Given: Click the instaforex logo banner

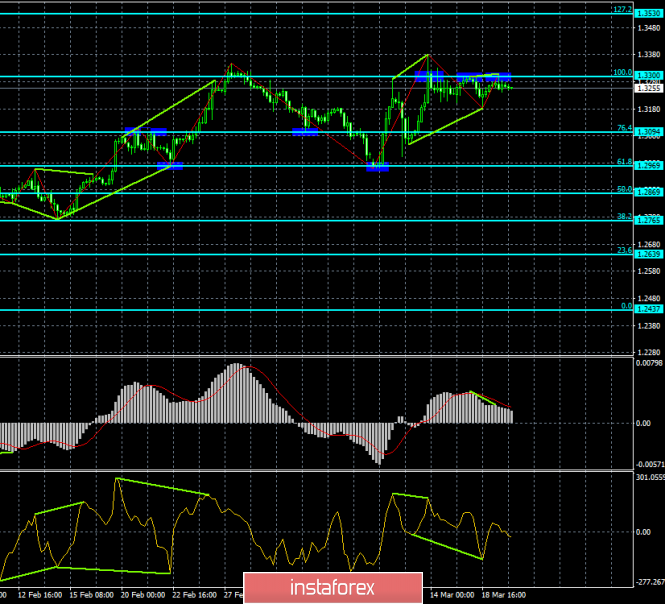Looking at the screenshot, I should 333,588.
